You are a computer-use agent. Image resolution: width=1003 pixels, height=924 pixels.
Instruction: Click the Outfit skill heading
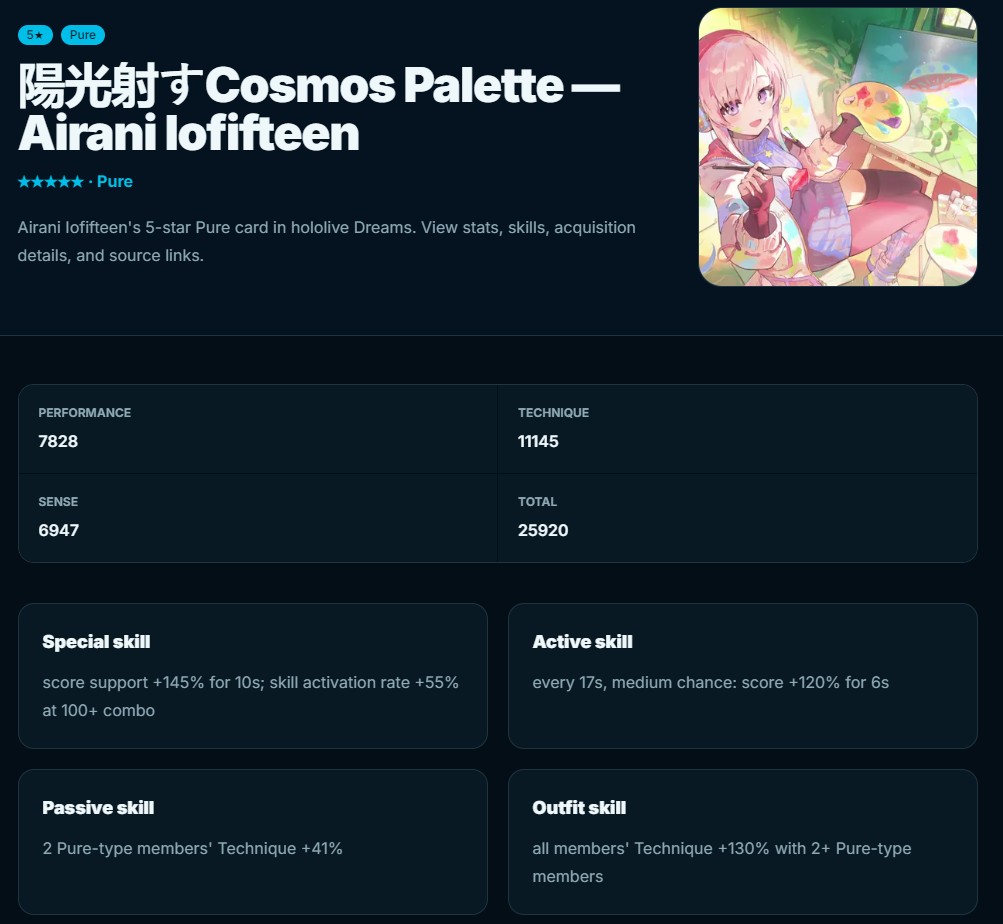click(x=579, y=808)
